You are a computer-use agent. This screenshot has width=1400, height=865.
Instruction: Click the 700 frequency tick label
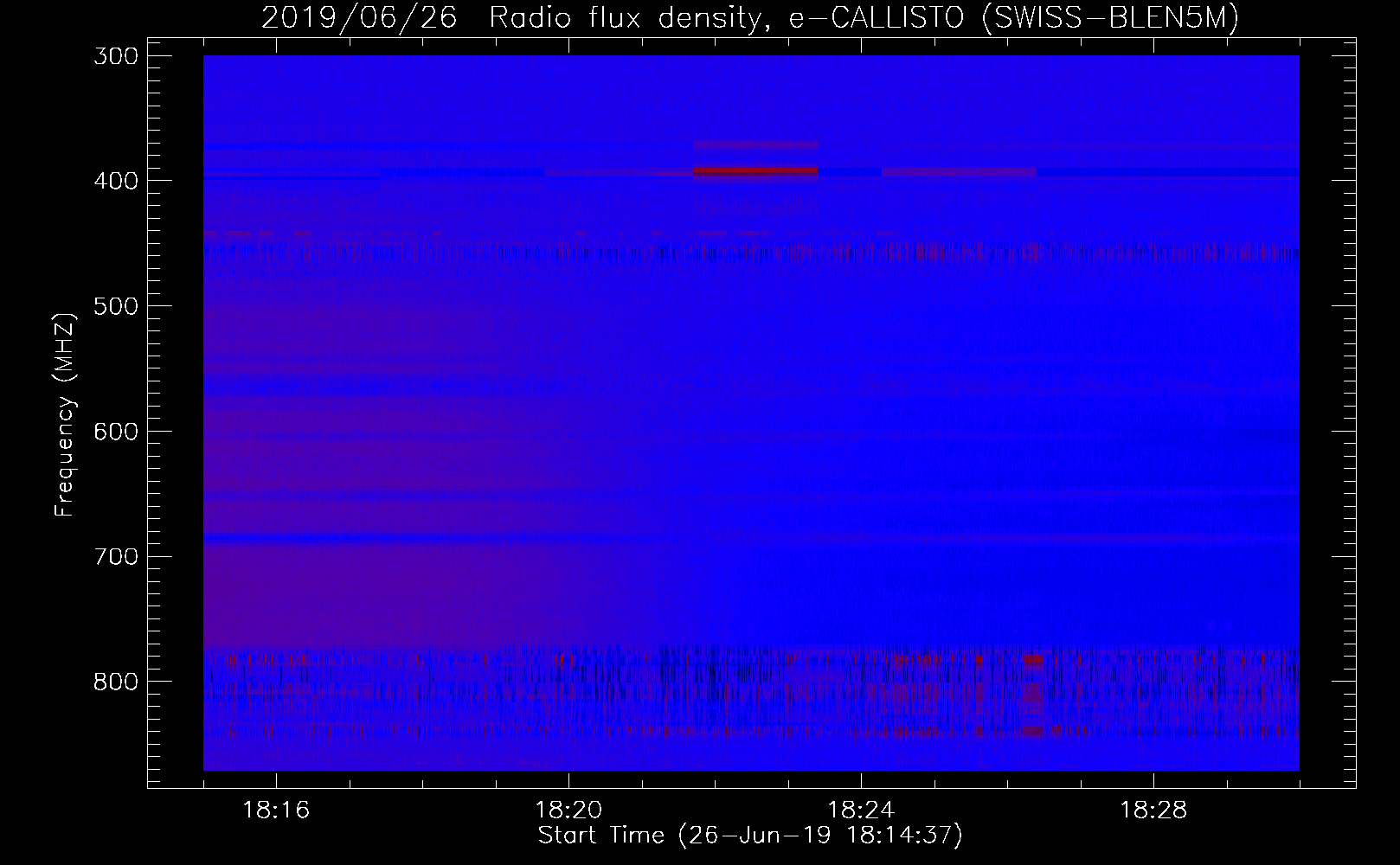(115, 556)
